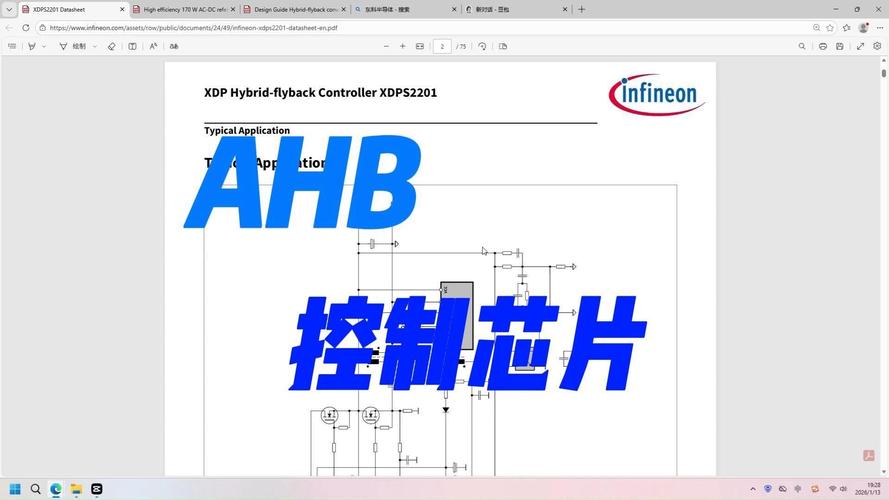Show hidden system tray icons
The image size is (889, 500).
(753, 489)
